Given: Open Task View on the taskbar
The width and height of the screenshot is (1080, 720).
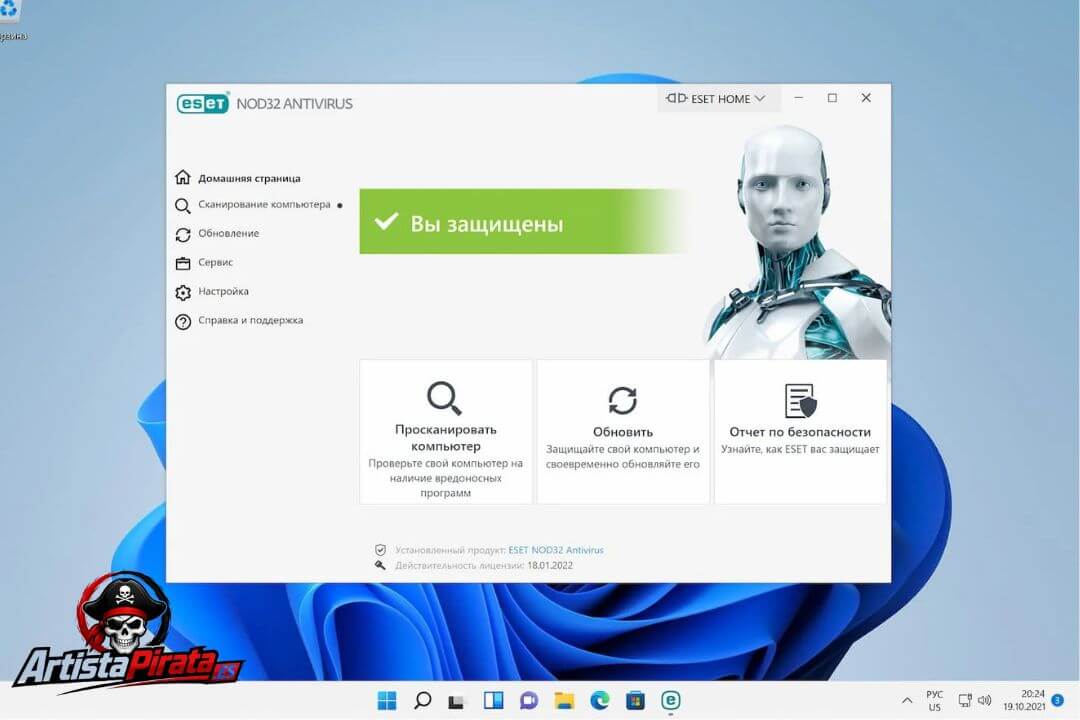Looking at the screenshot, I should pyautogui.click(x=456, y=701).
